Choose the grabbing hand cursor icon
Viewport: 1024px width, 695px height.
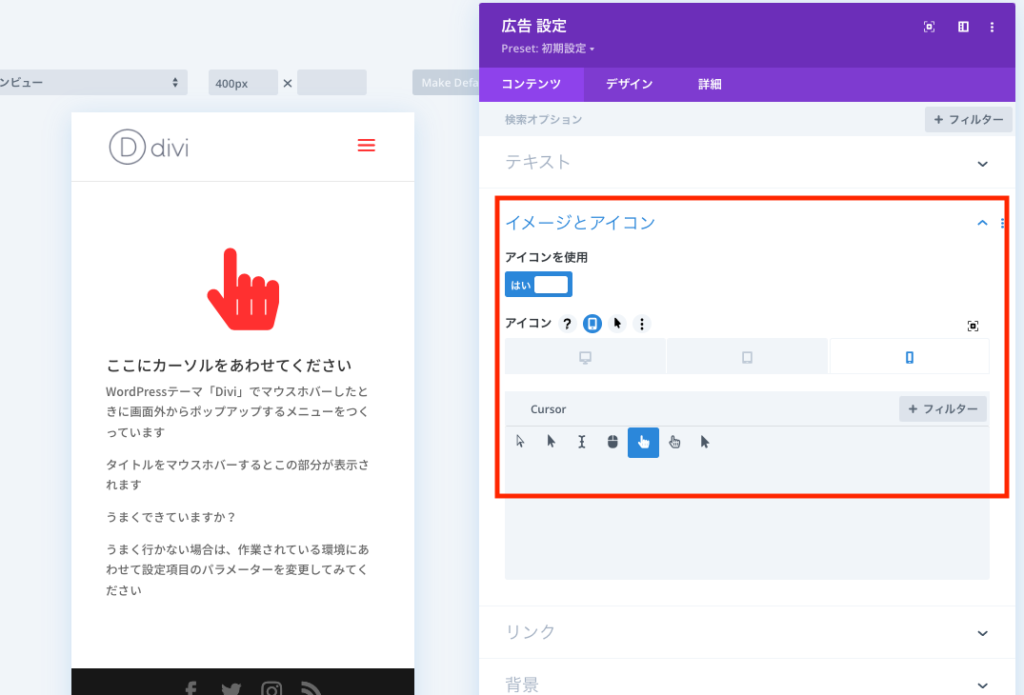tap(674, 441)
